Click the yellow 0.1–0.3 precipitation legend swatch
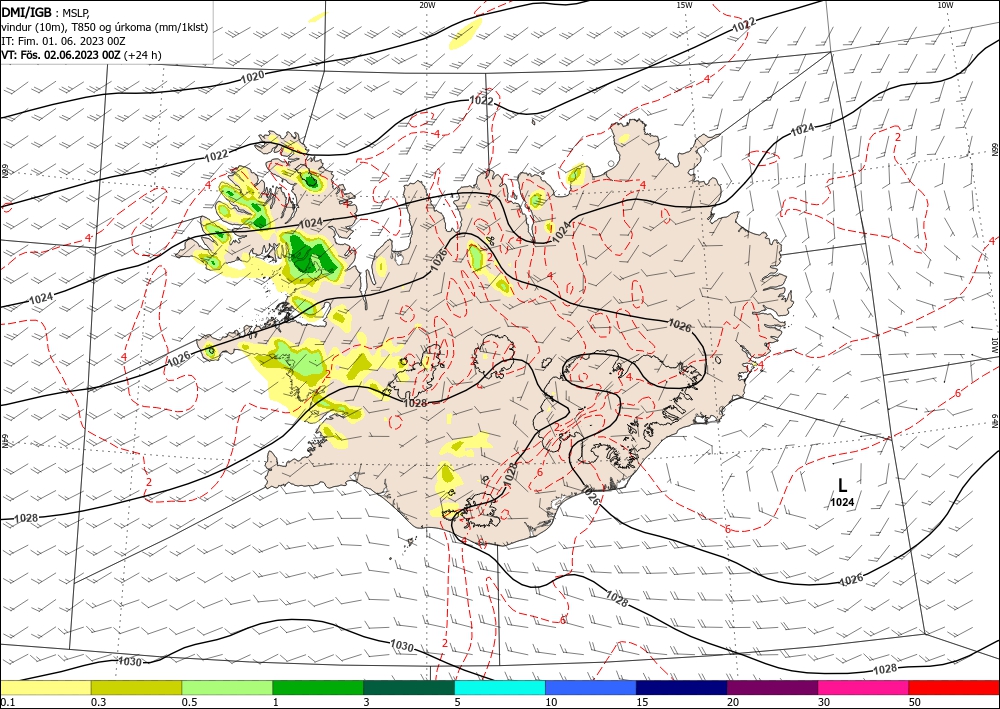The height and width of the screenshot is (709, 1000). 46,687
